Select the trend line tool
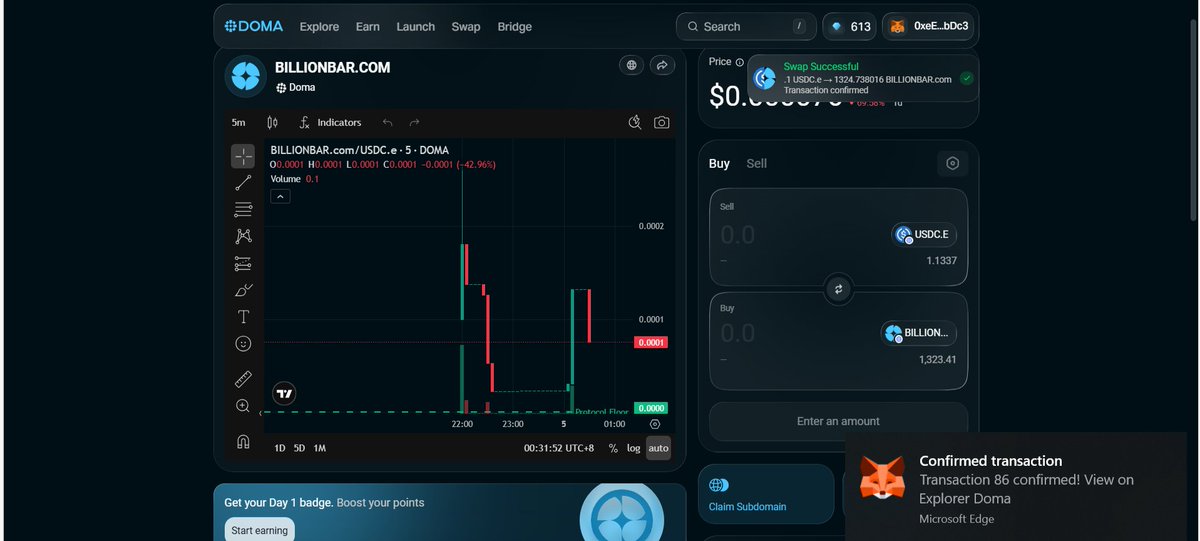Viewport: 1200px width, 541px height. [x=243, y=183]
